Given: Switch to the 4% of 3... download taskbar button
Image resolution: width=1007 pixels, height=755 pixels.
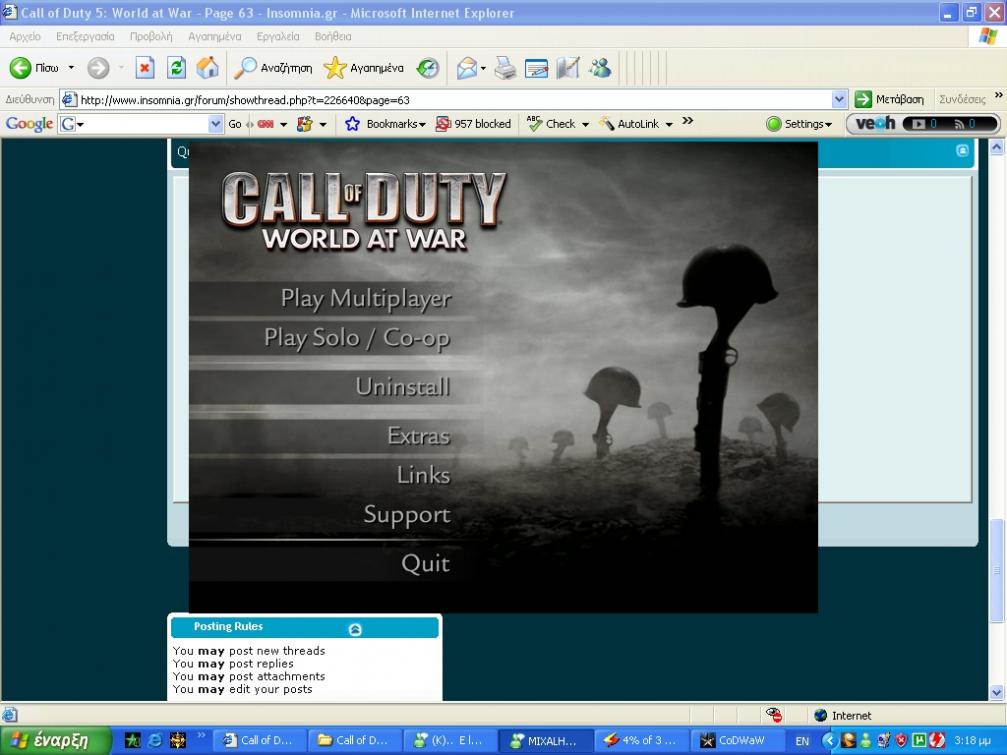Looking at the screenshot, I should 640,740.
